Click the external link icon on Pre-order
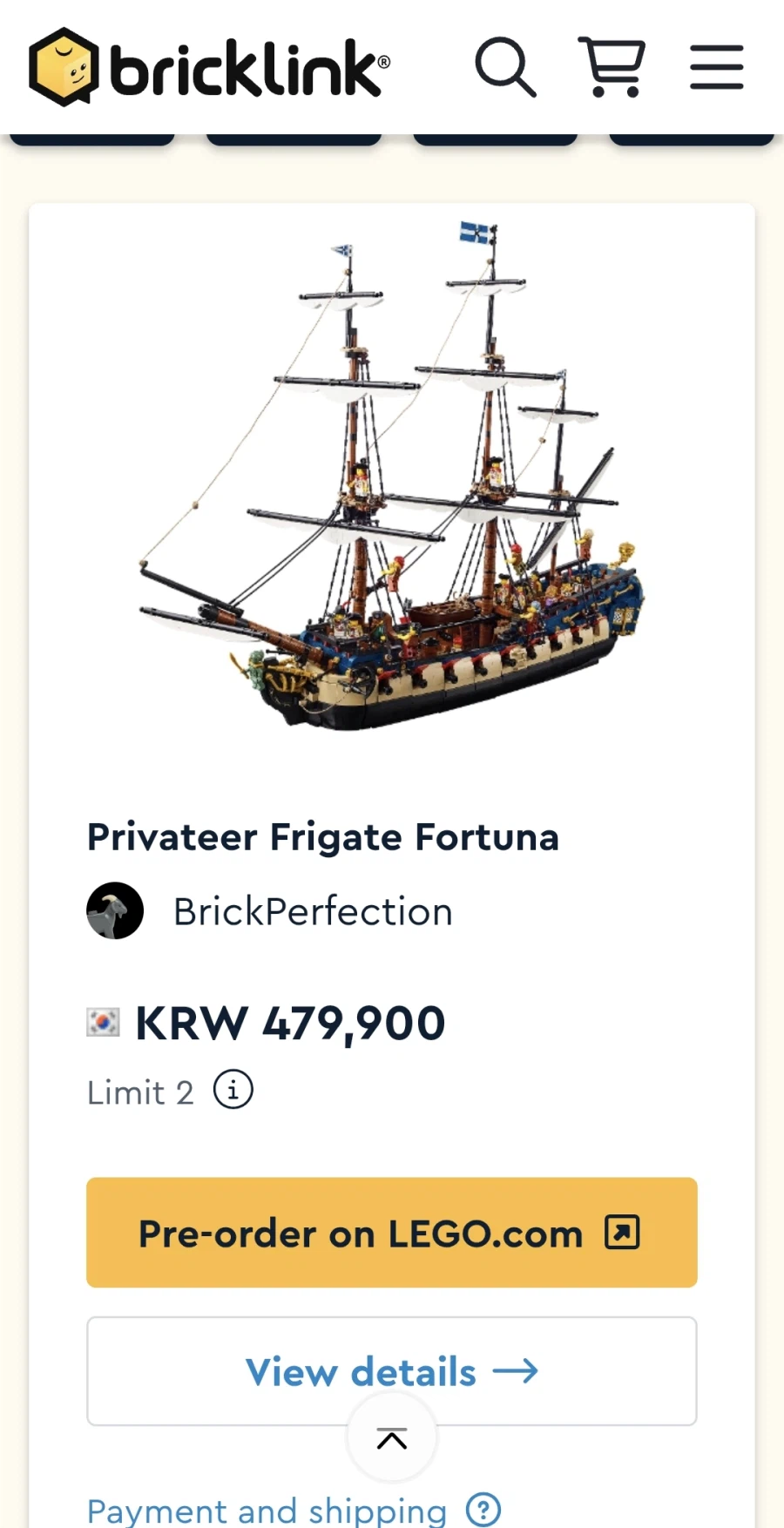Image resolution: width=784 pixels, height=1528 pixels. tap(622, 1233)
